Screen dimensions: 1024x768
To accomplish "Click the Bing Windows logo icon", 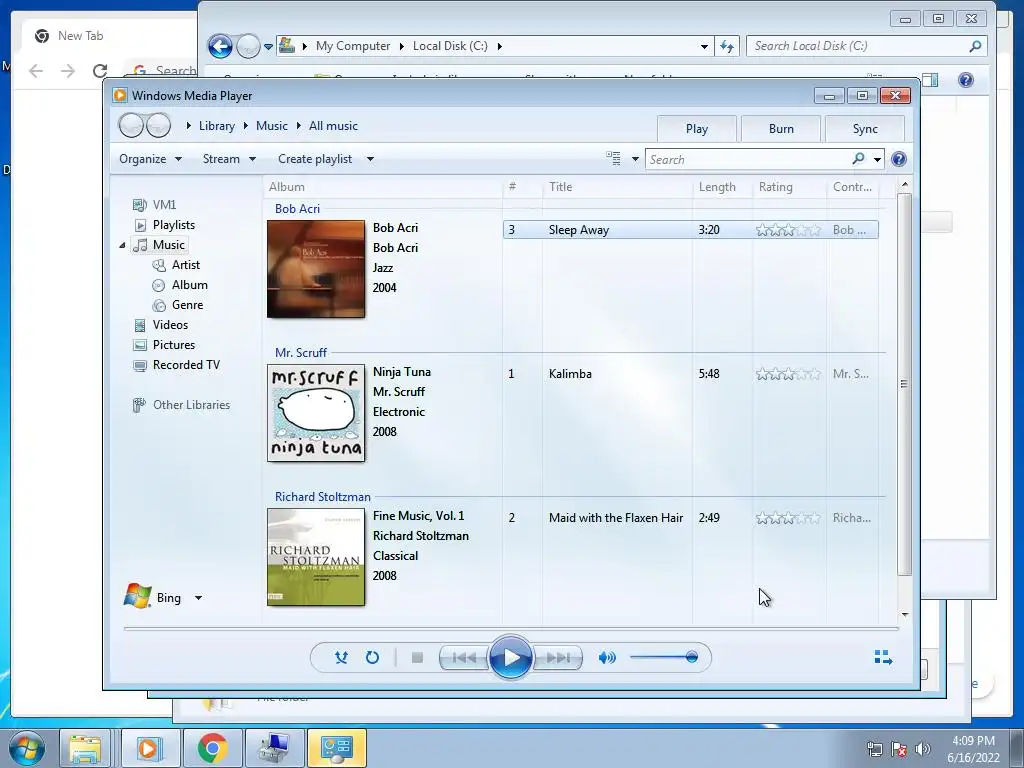I will [137, 596].
